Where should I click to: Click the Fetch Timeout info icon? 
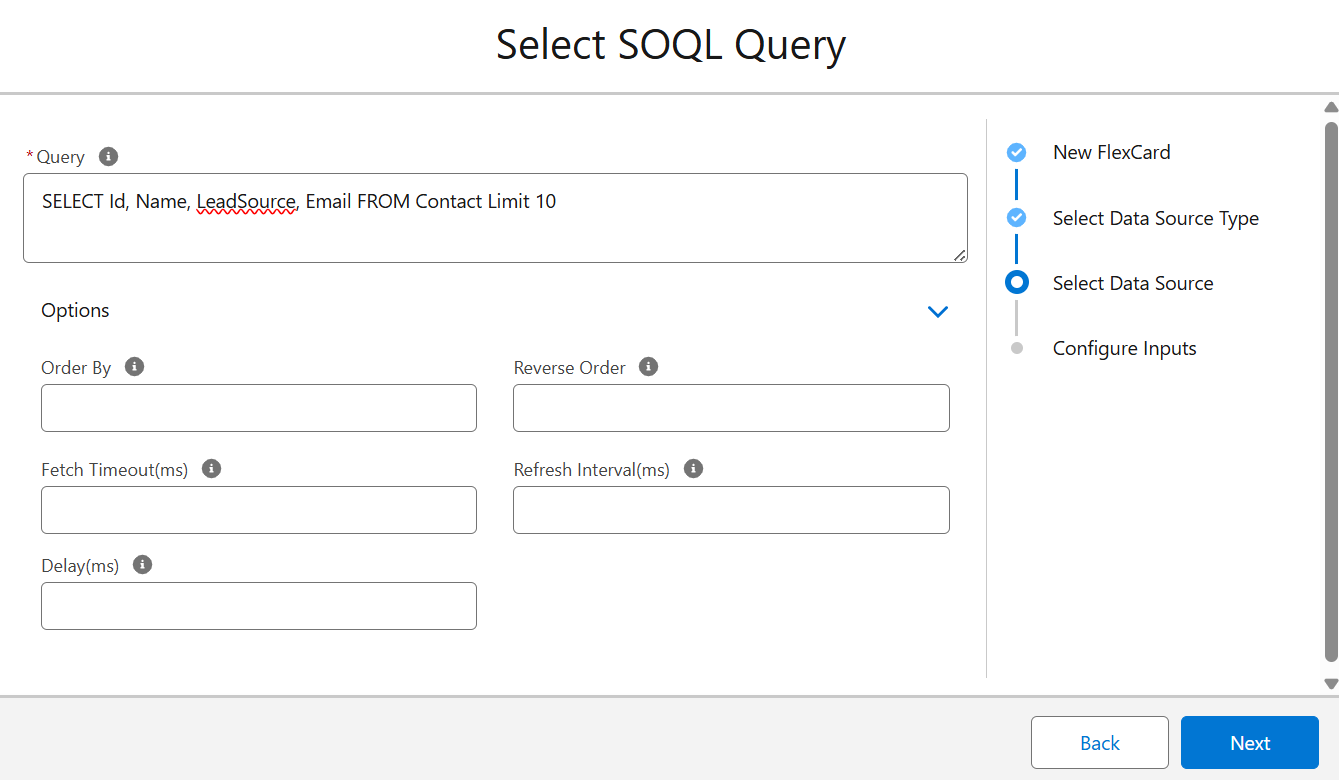click(211, 469)
